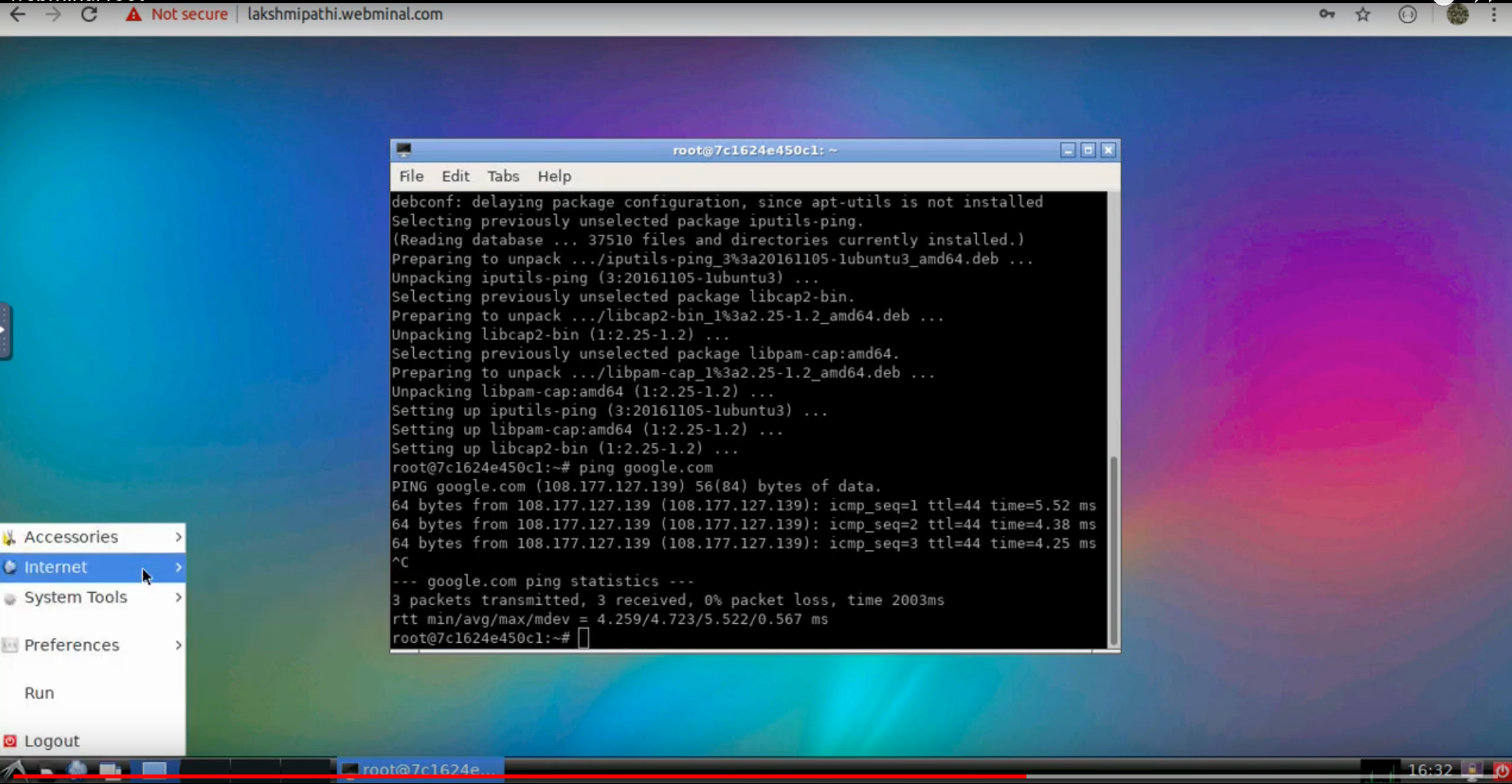1512x784 pixels.
Task: Click the screen lock tray icon
Action: (1472, 770)
